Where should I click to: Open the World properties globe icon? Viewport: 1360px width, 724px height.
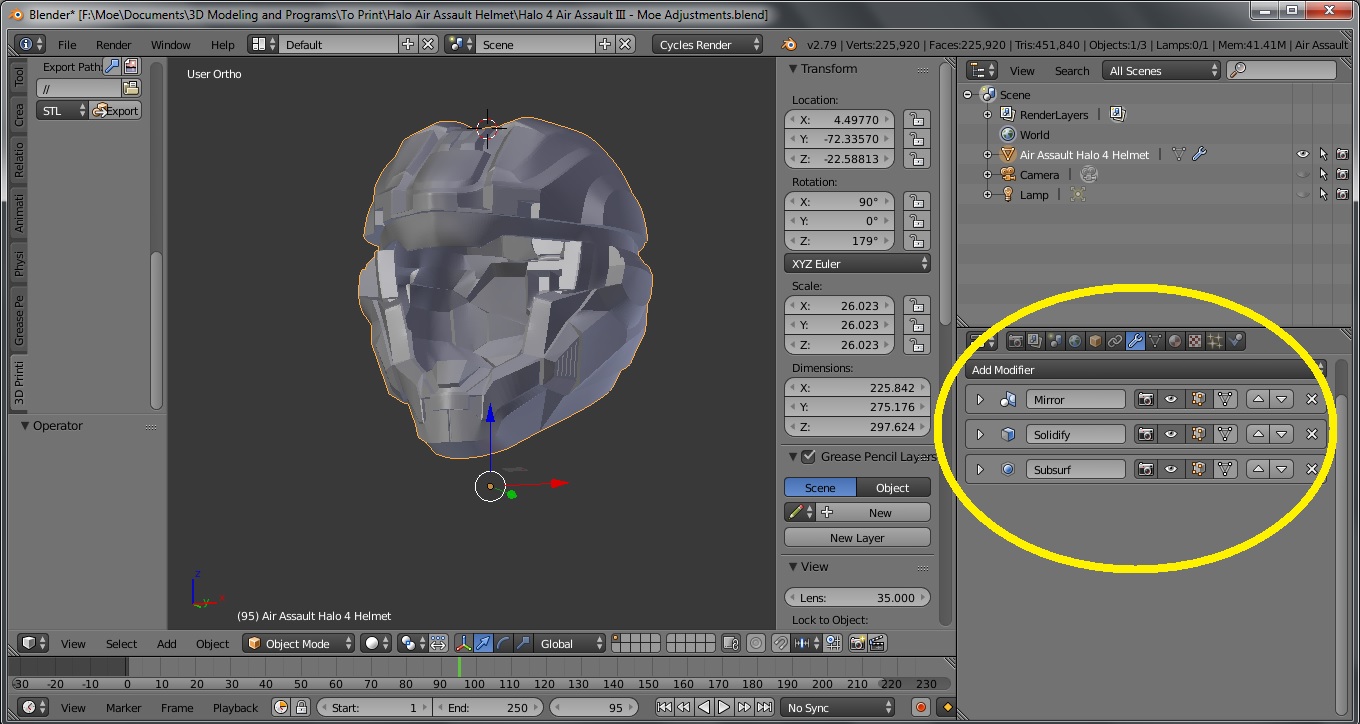[x=1075, y=341]
